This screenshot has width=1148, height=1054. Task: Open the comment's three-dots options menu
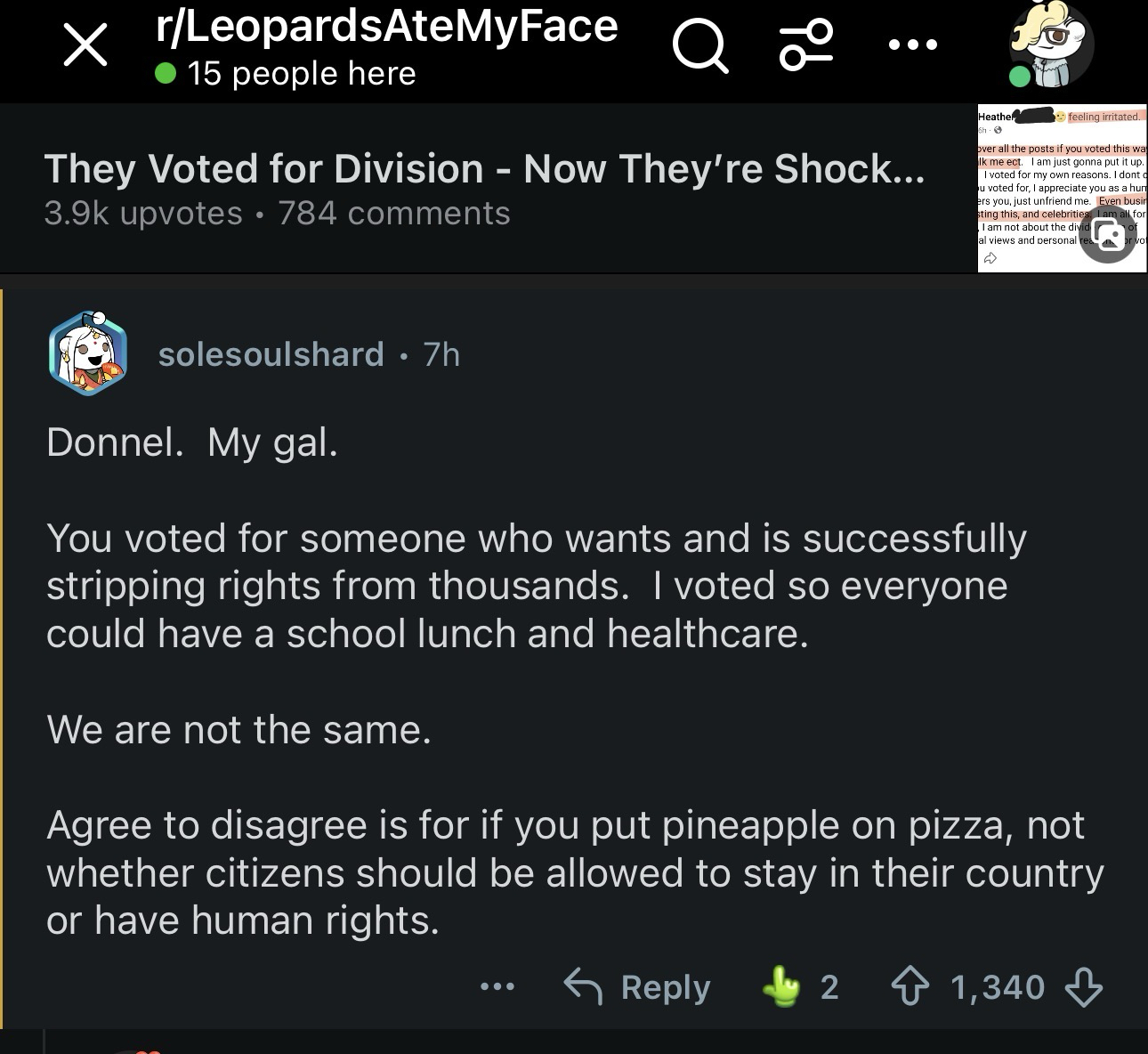[497, 986]
